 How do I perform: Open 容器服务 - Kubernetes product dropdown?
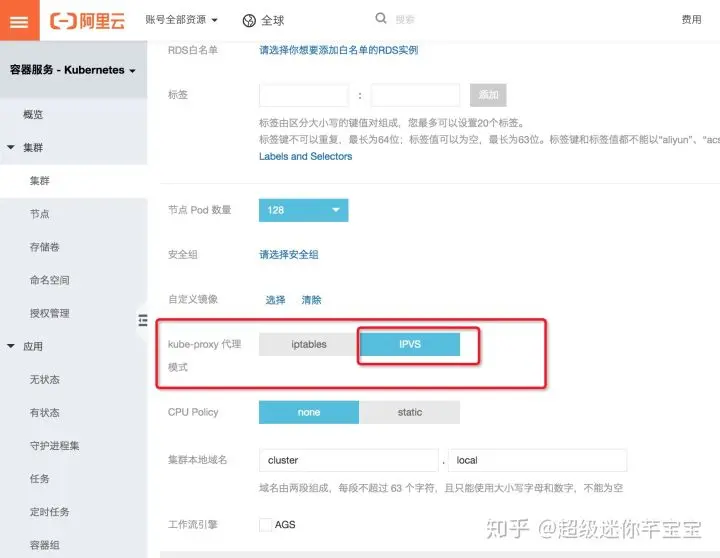73,70
